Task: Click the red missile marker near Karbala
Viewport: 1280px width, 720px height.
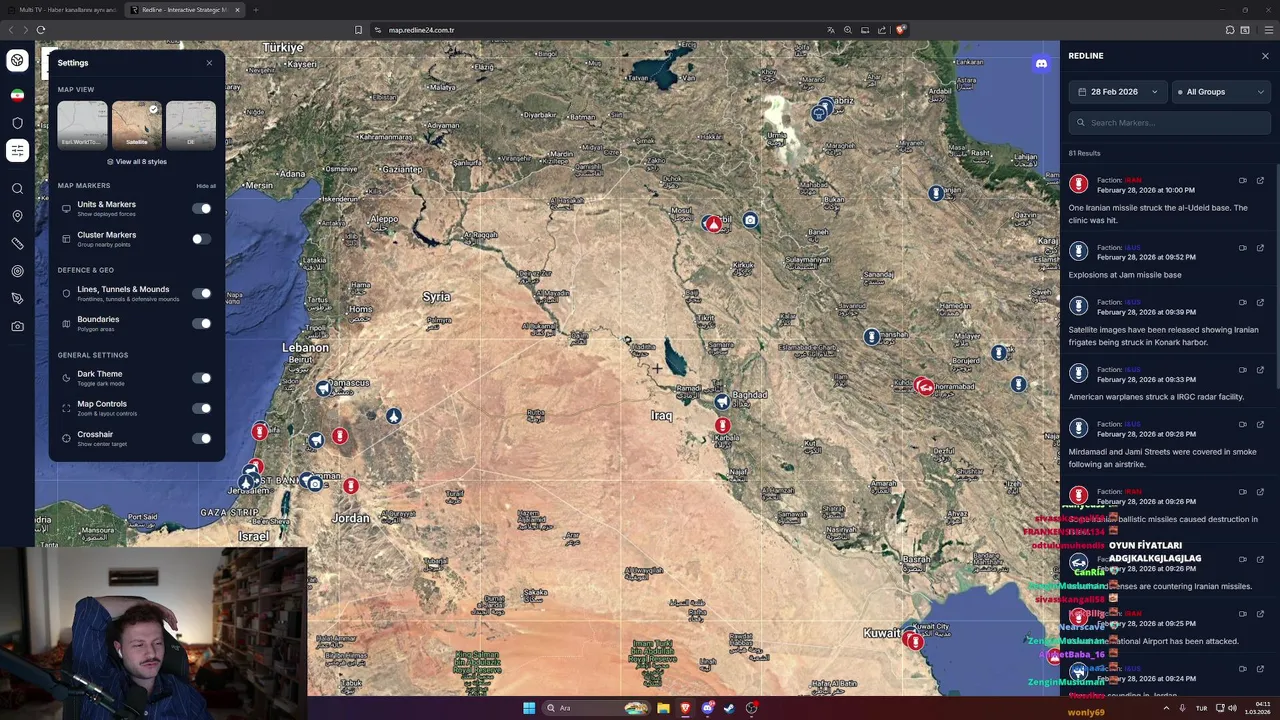Action: [723, 426]
